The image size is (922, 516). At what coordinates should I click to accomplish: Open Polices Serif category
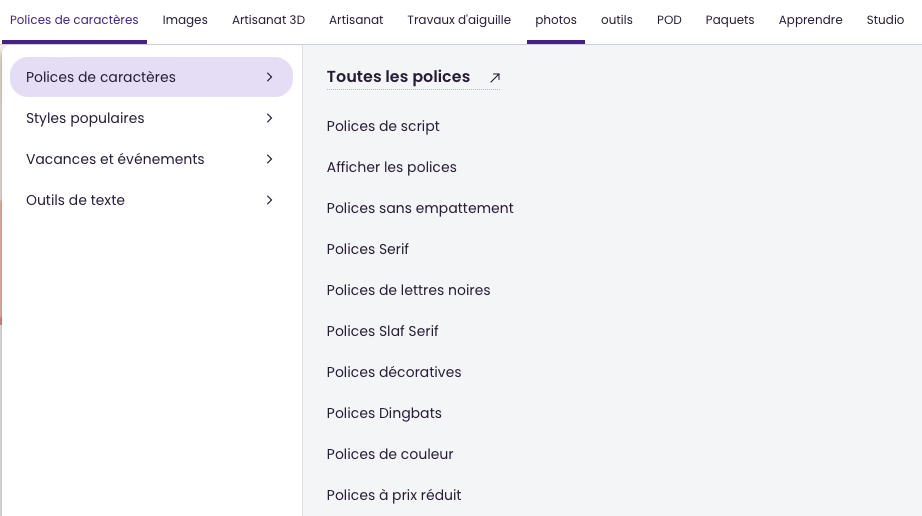point(368,249)
